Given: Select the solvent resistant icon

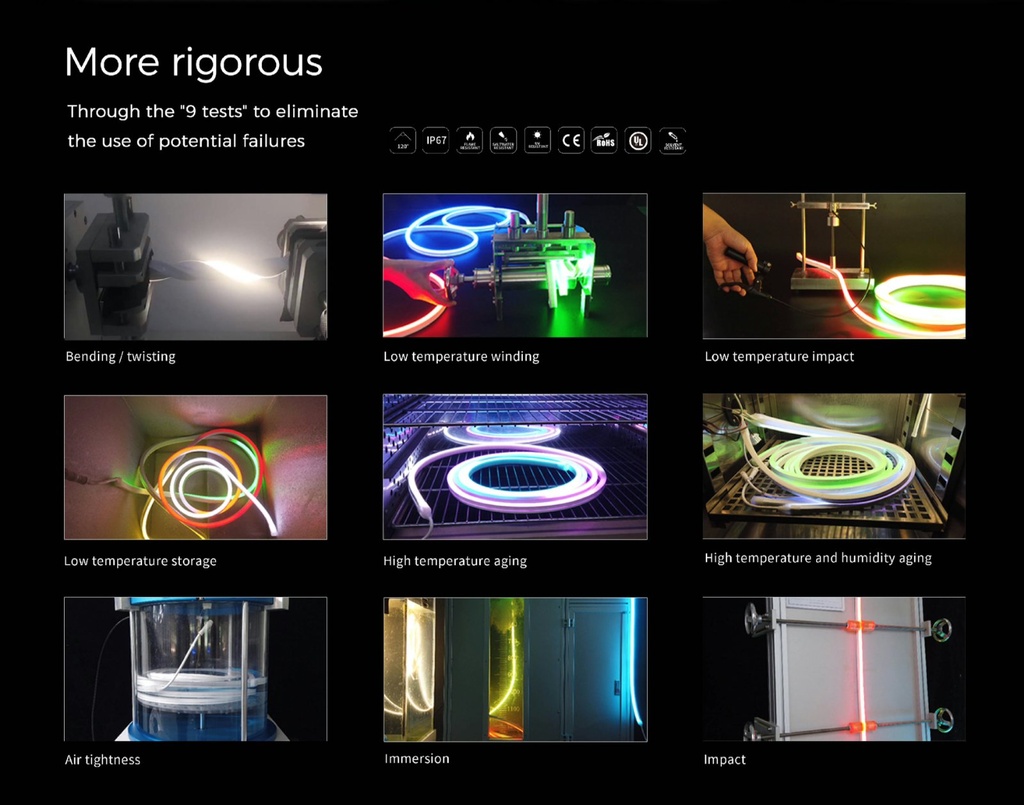Looking at the screenshot, I should point(673,140).
